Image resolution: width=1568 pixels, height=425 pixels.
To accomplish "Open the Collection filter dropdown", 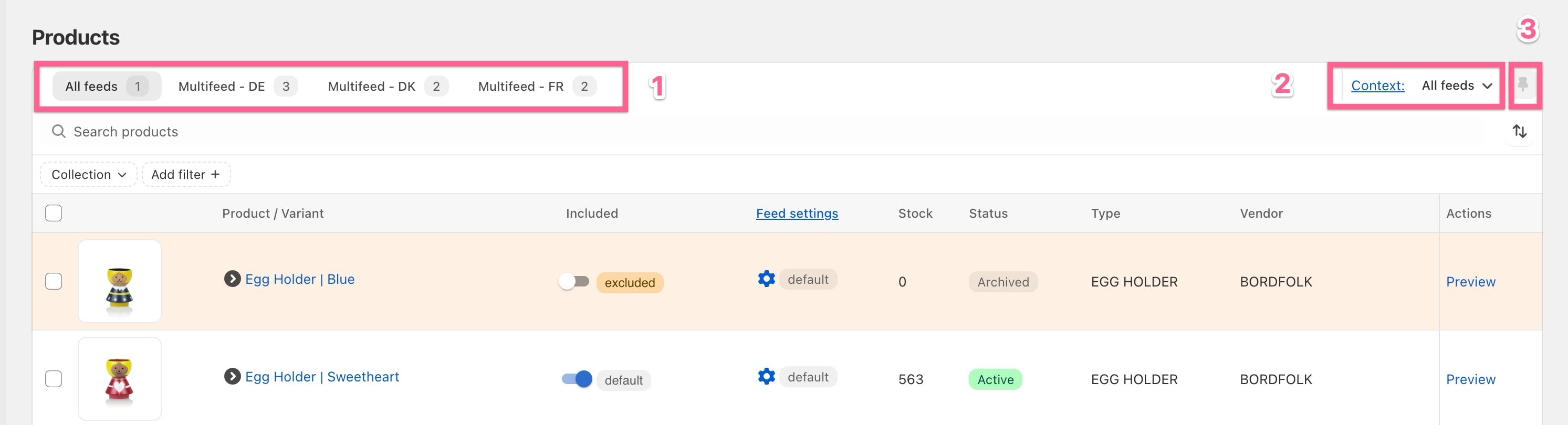I will 88,175.
